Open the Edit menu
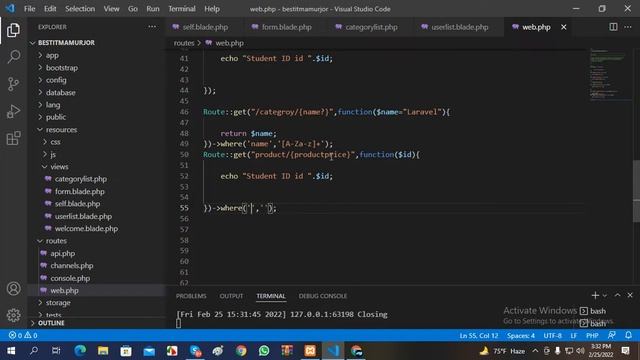 coord(50,9)
